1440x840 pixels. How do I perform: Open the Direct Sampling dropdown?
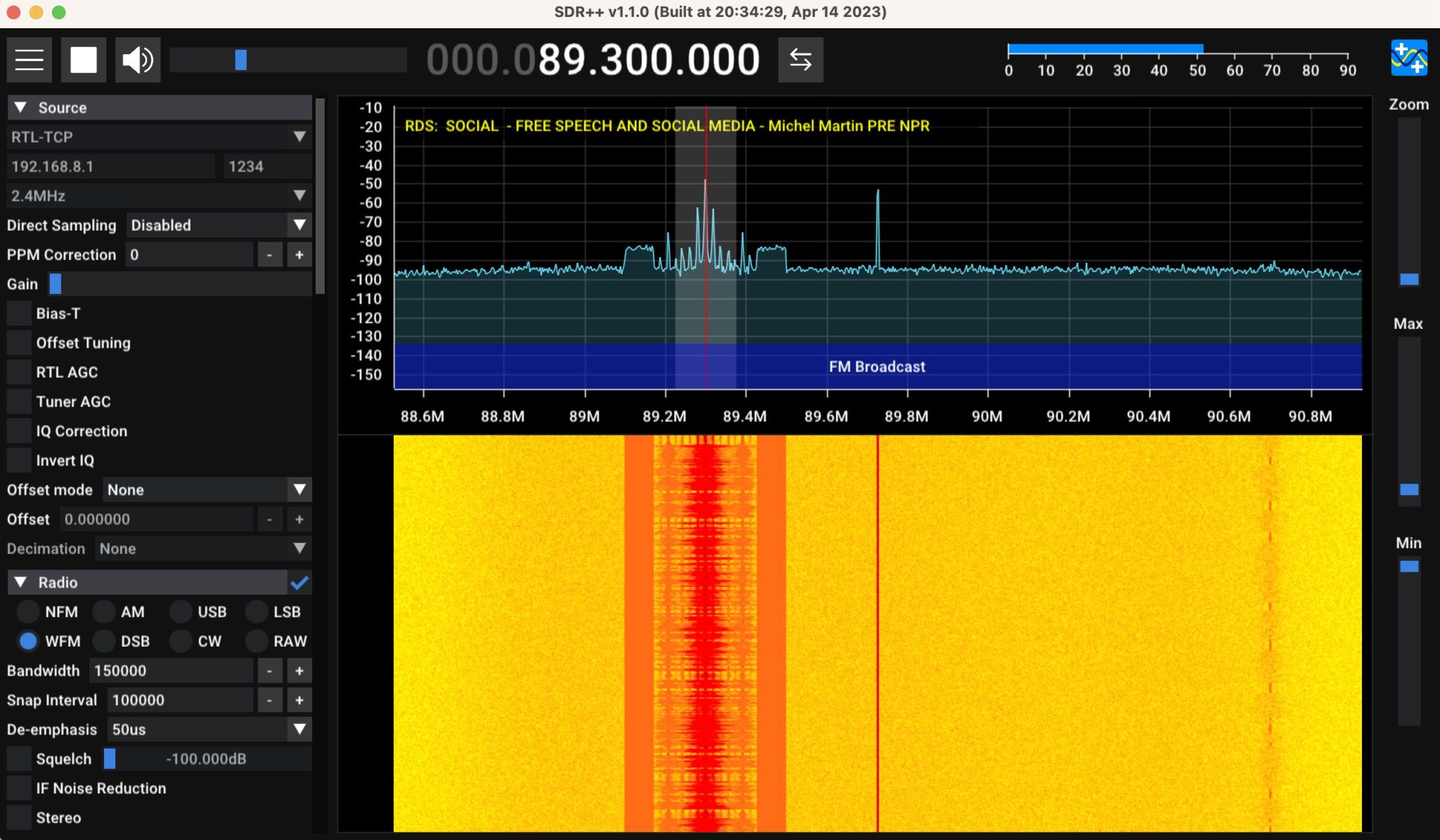click(x=219, y=225)
